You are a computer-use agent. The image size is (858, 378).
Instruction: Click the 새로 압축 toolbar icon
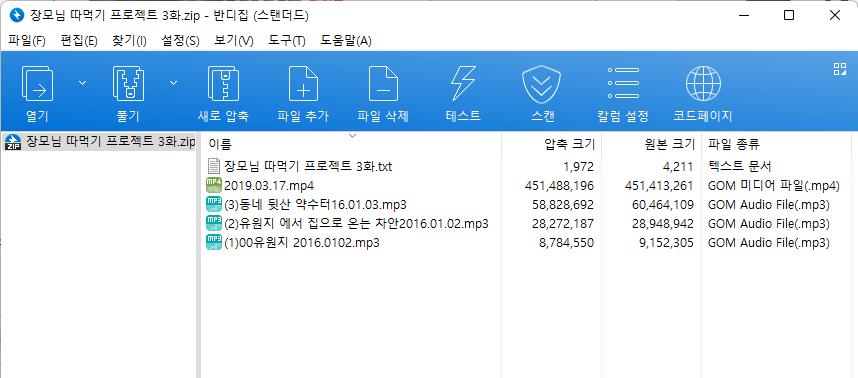[223, 84]
